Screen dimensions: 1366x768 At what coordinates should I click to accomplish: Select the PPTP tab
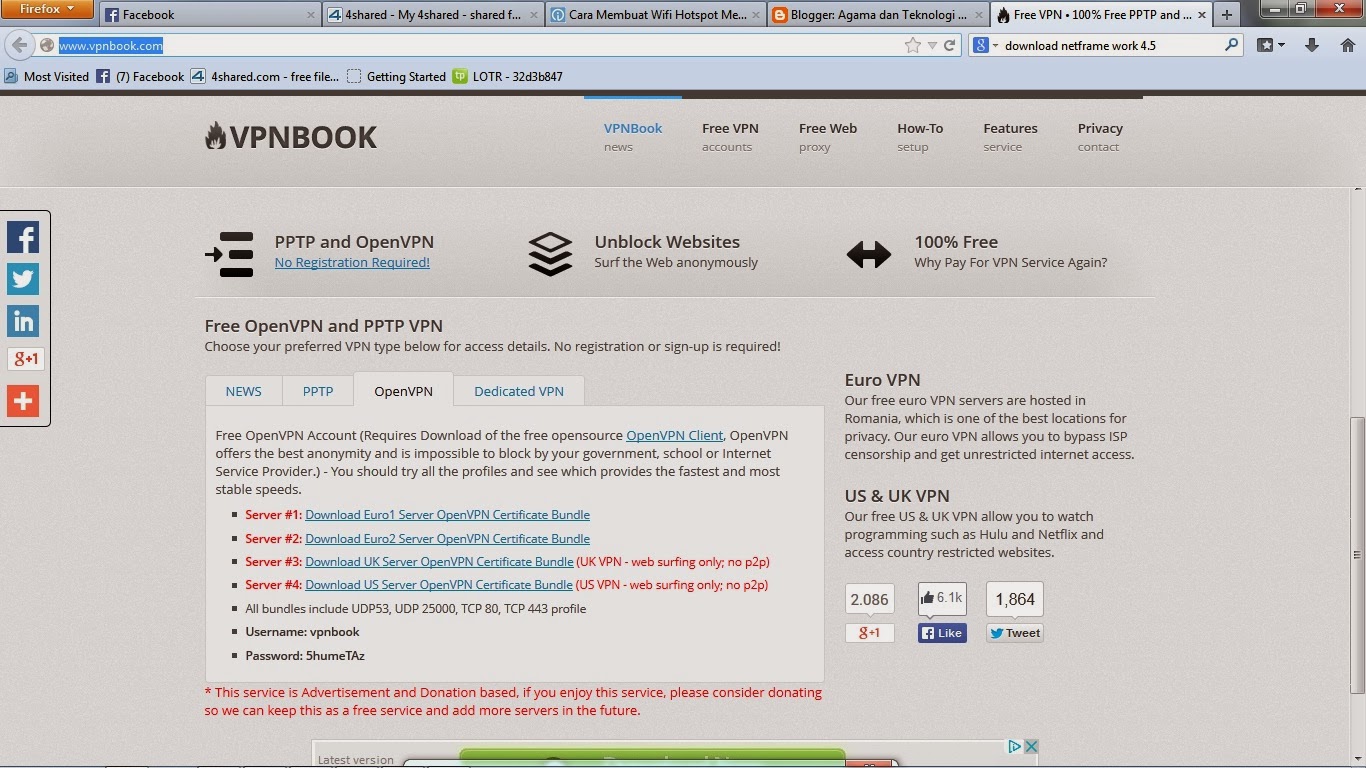tap(318, 391)
